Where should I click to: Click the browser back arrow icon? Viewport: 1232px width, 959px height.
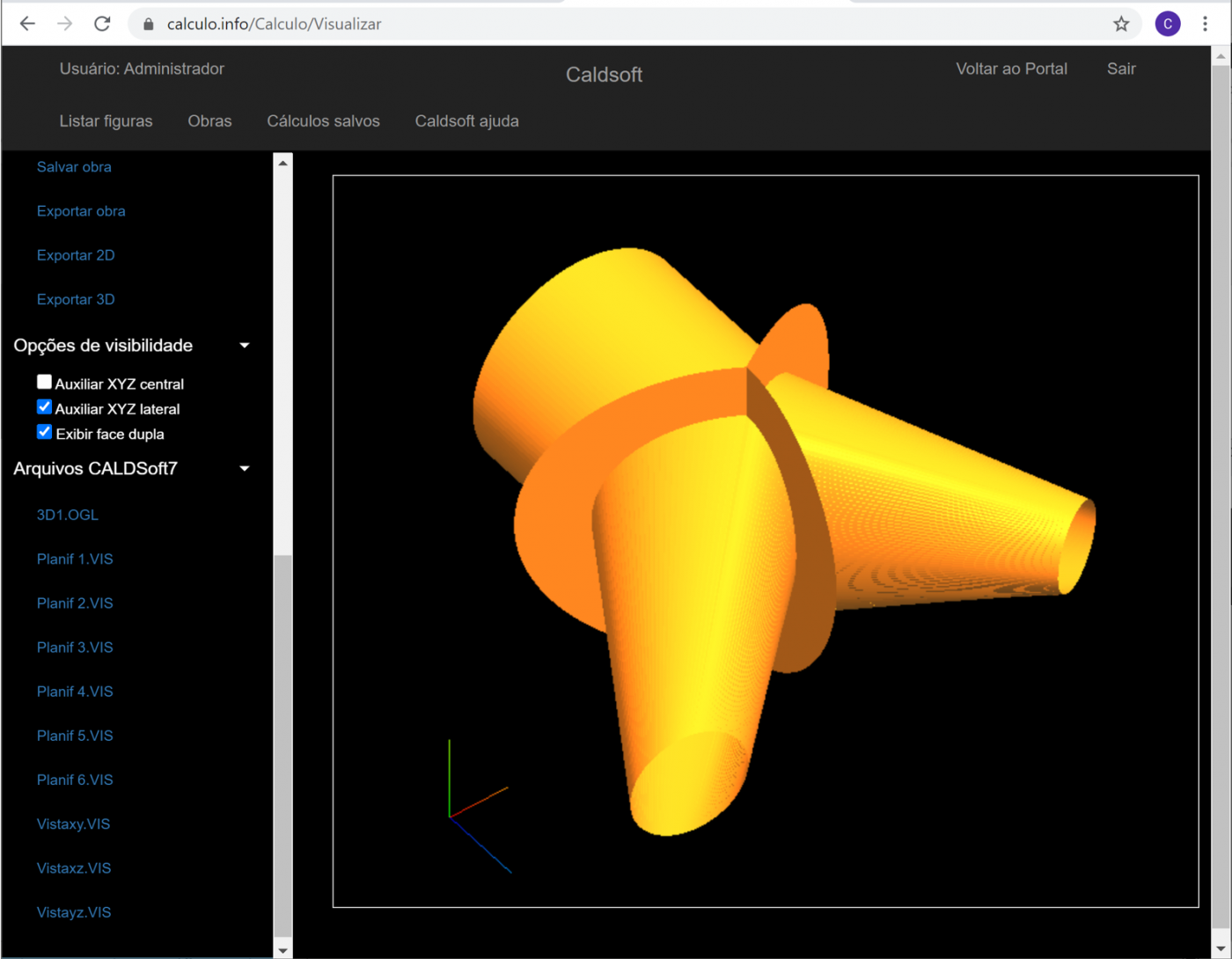[x=27, y=24]
